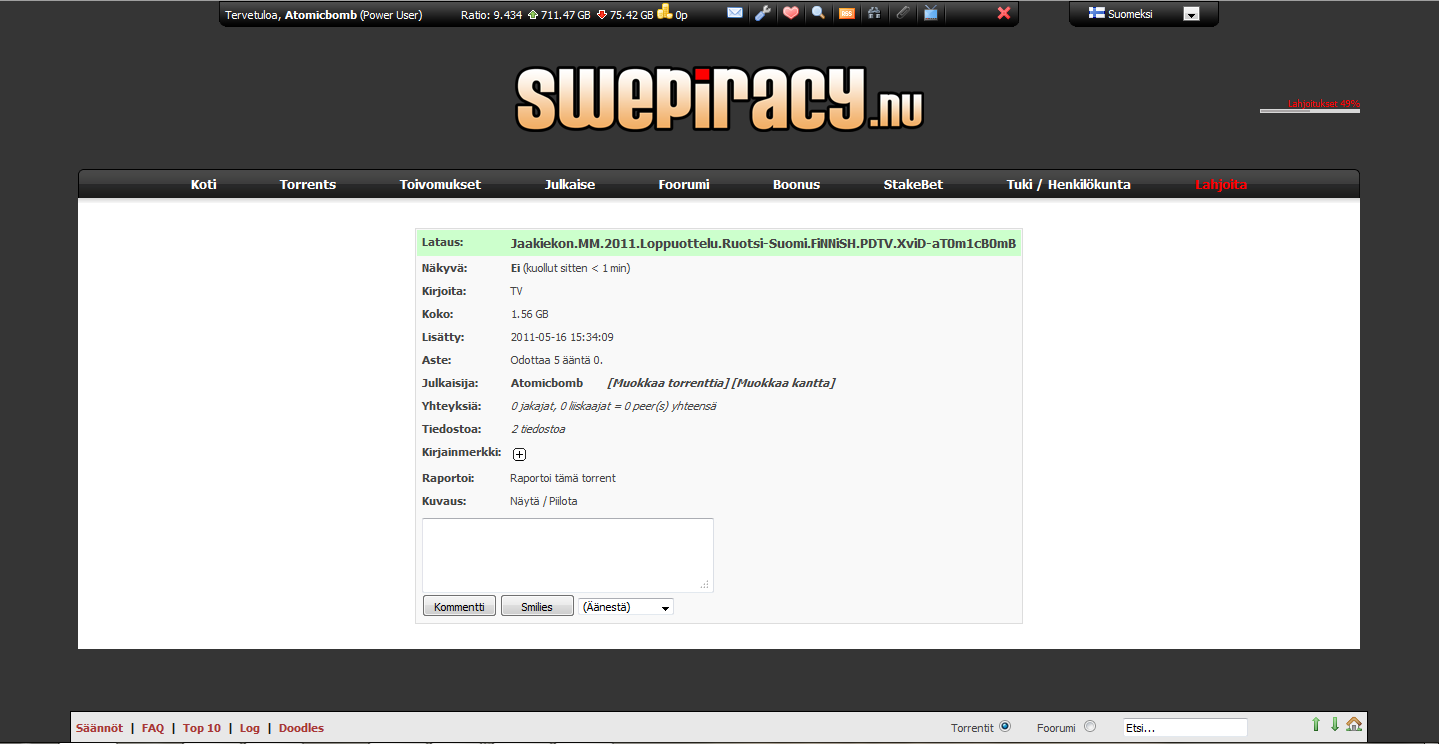Click the paperclip icon in top bar
The image size is (1439, 744).
point(902,14)
